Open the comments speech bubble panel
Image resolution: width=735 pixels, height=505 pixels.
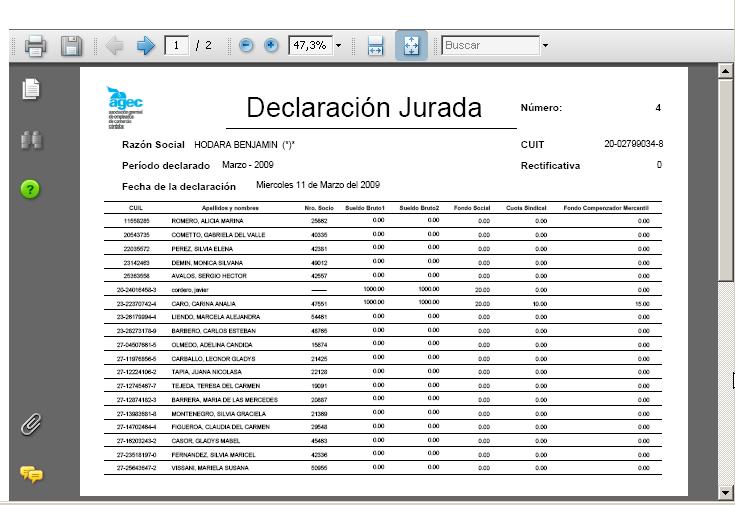pos(31,475)
